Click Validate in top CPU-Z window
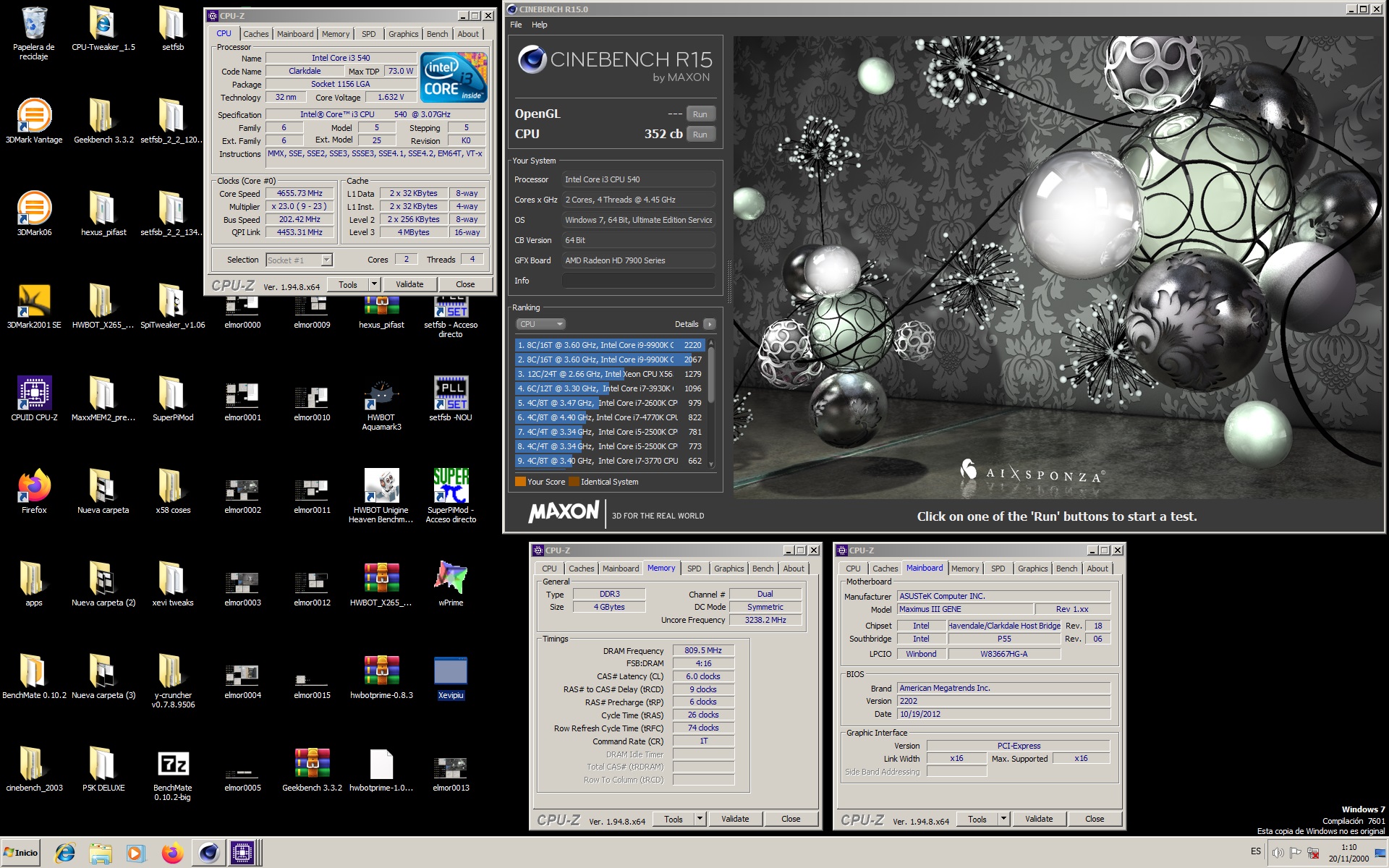 tap(409, 284)
